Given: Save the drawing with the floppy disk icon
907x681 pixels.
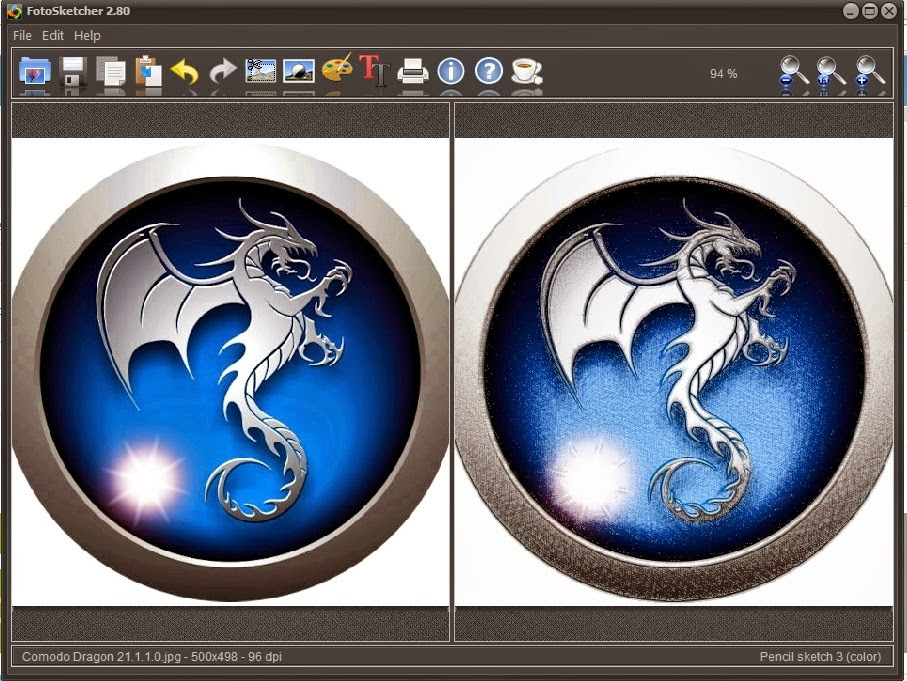Looking at the screenshot, I should coord(73,72).
